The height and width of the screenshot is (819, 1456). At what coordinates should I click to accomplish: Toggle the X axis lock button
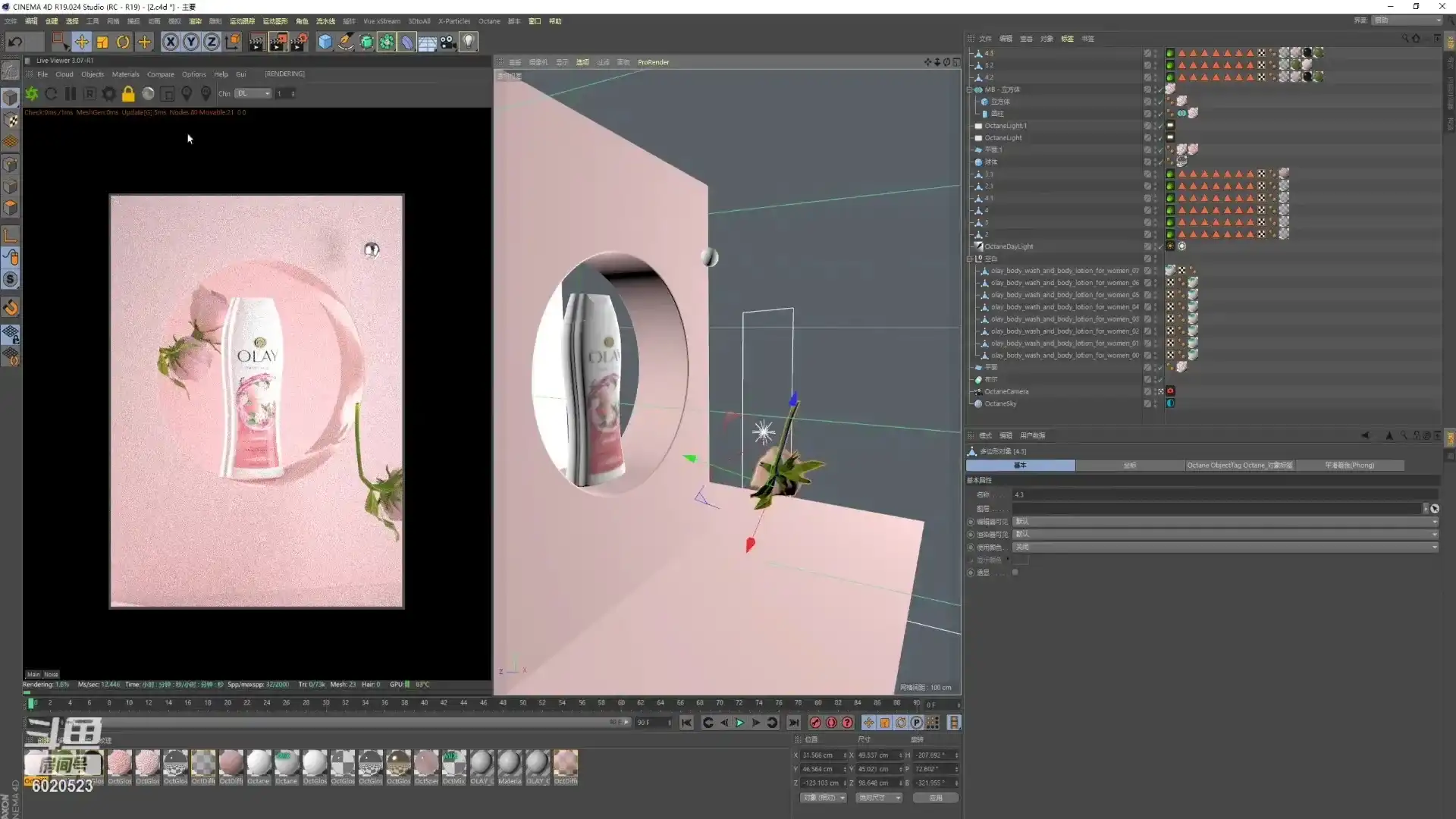[171, 42]
